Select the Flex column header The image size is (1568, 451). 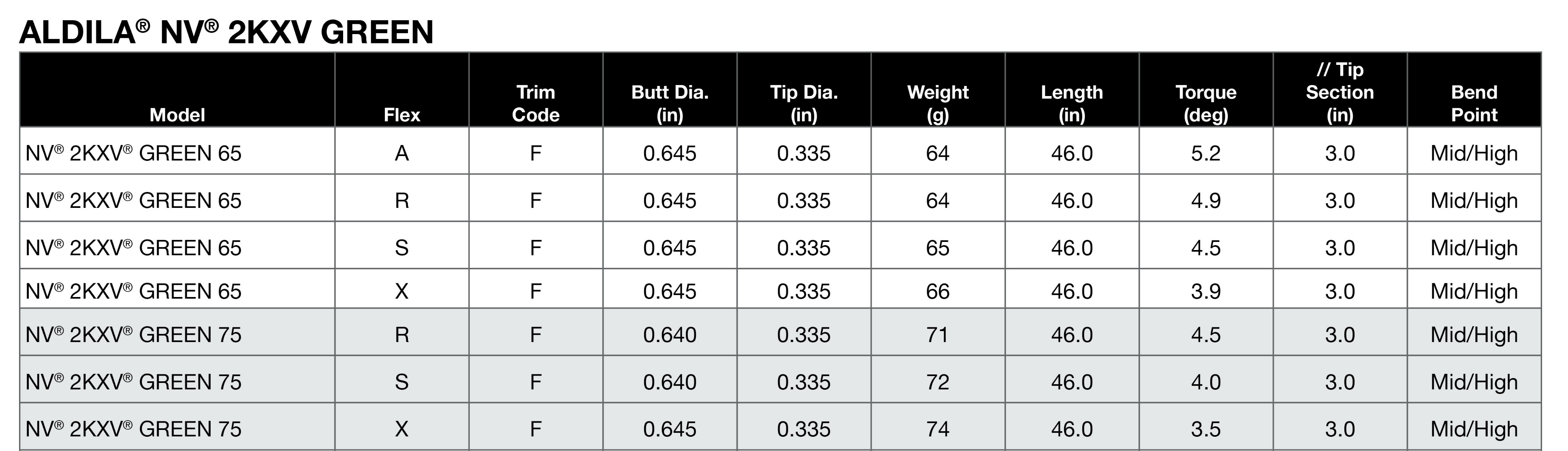point(402,114)
